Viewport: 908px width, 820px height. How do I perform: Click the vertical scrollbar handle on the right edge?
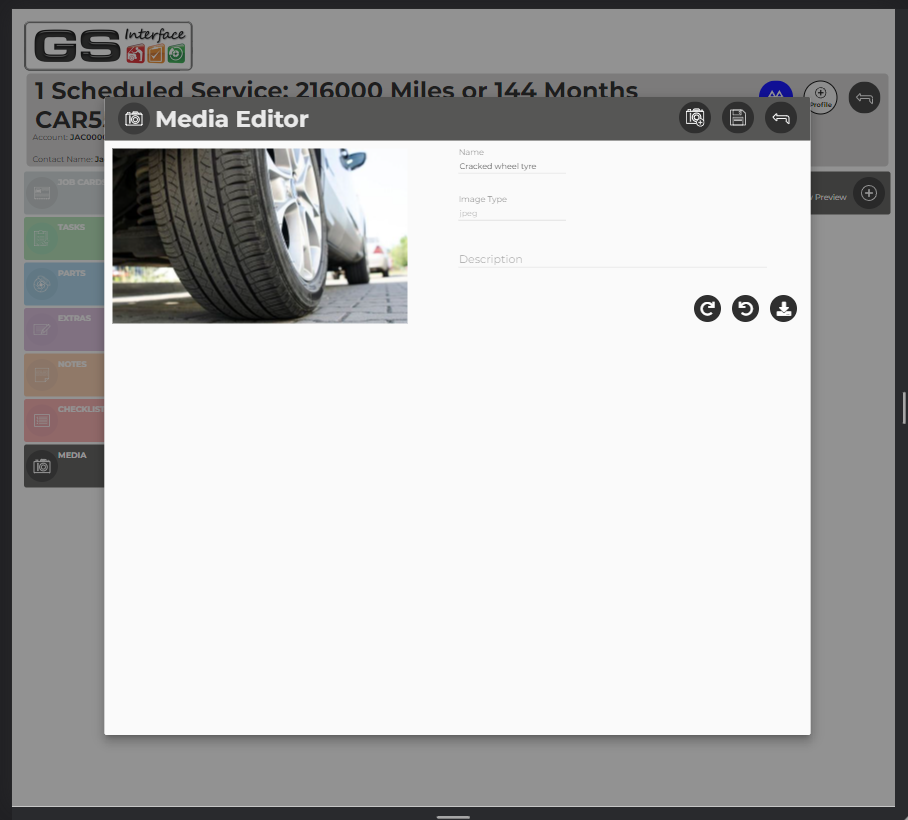pyautogui.click(x=904, y=408)
